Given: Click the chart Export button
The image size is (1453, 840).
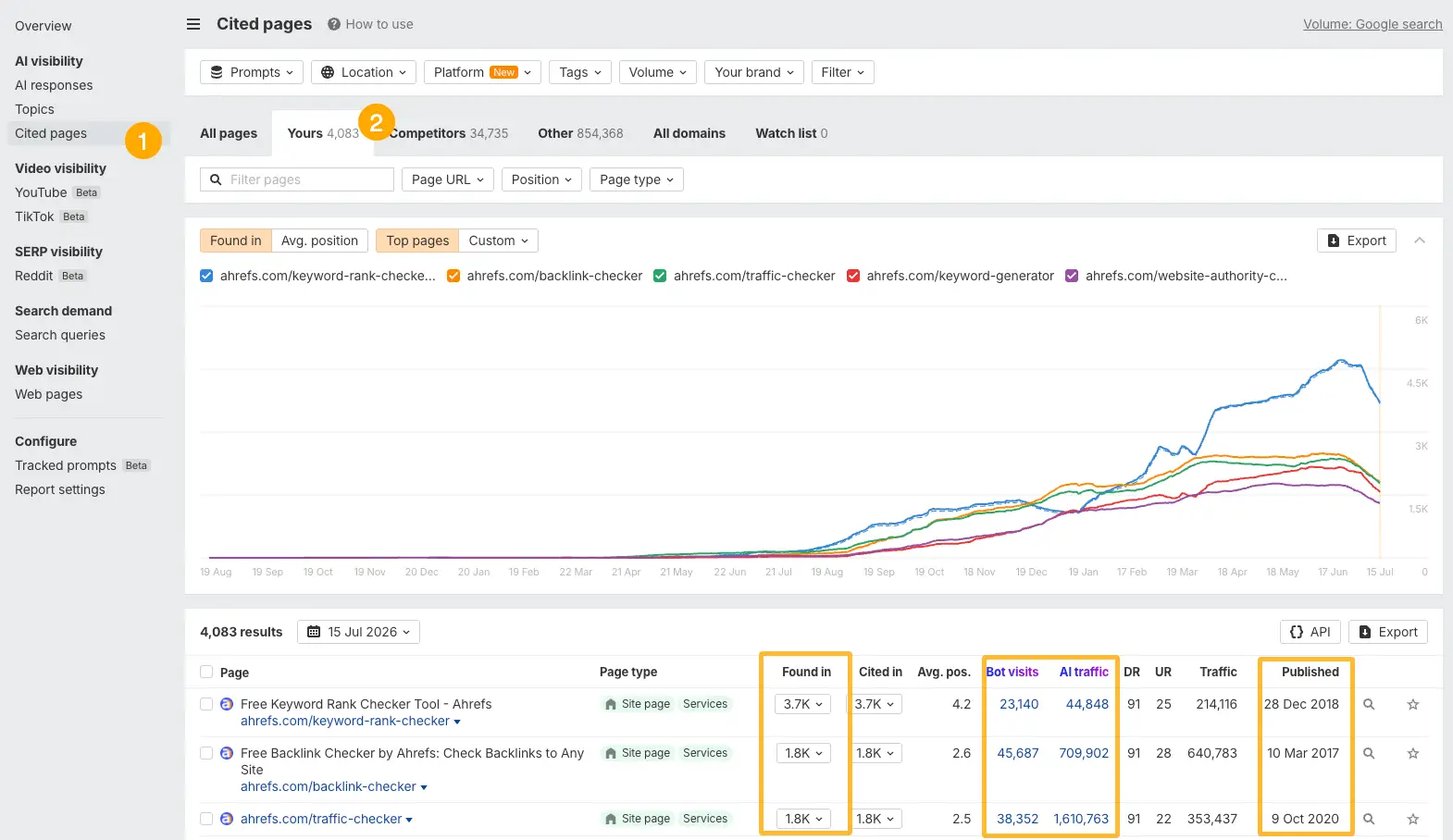Looking at the screenshot, I should pyautogui.click(x=1357, y=241).
